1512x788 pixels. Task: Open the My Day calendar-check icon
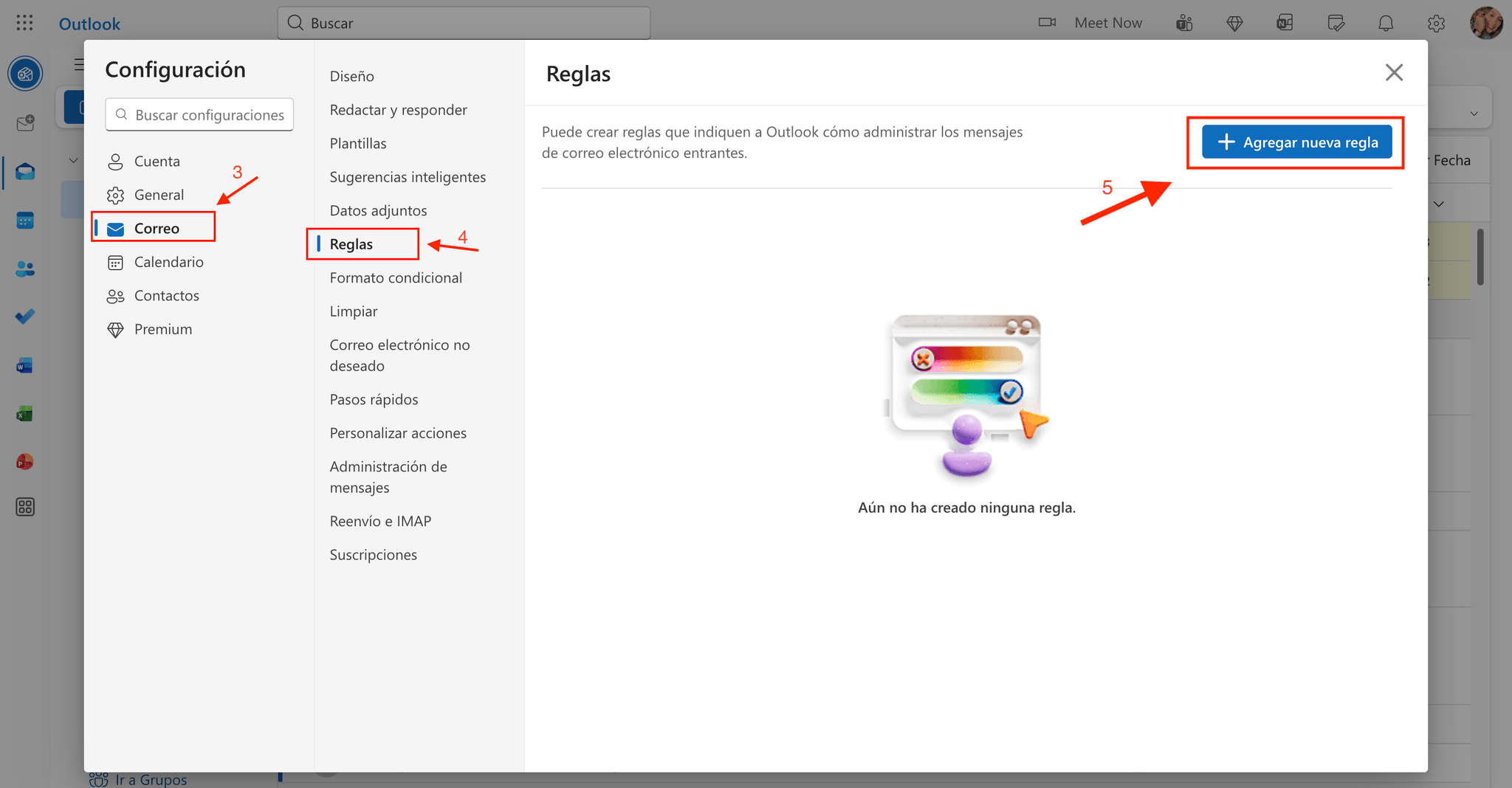click(1336, 23)
